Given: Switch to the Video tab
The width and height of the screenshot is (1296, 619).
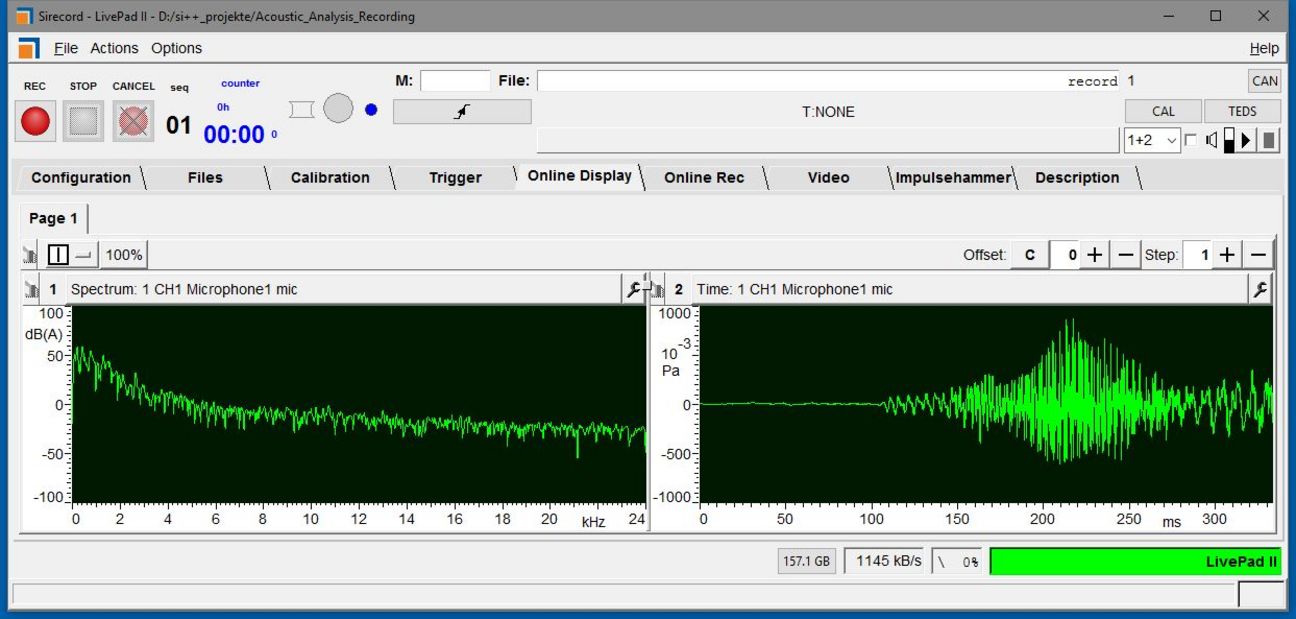Looking at the screenshot, I should pos(828,178).
